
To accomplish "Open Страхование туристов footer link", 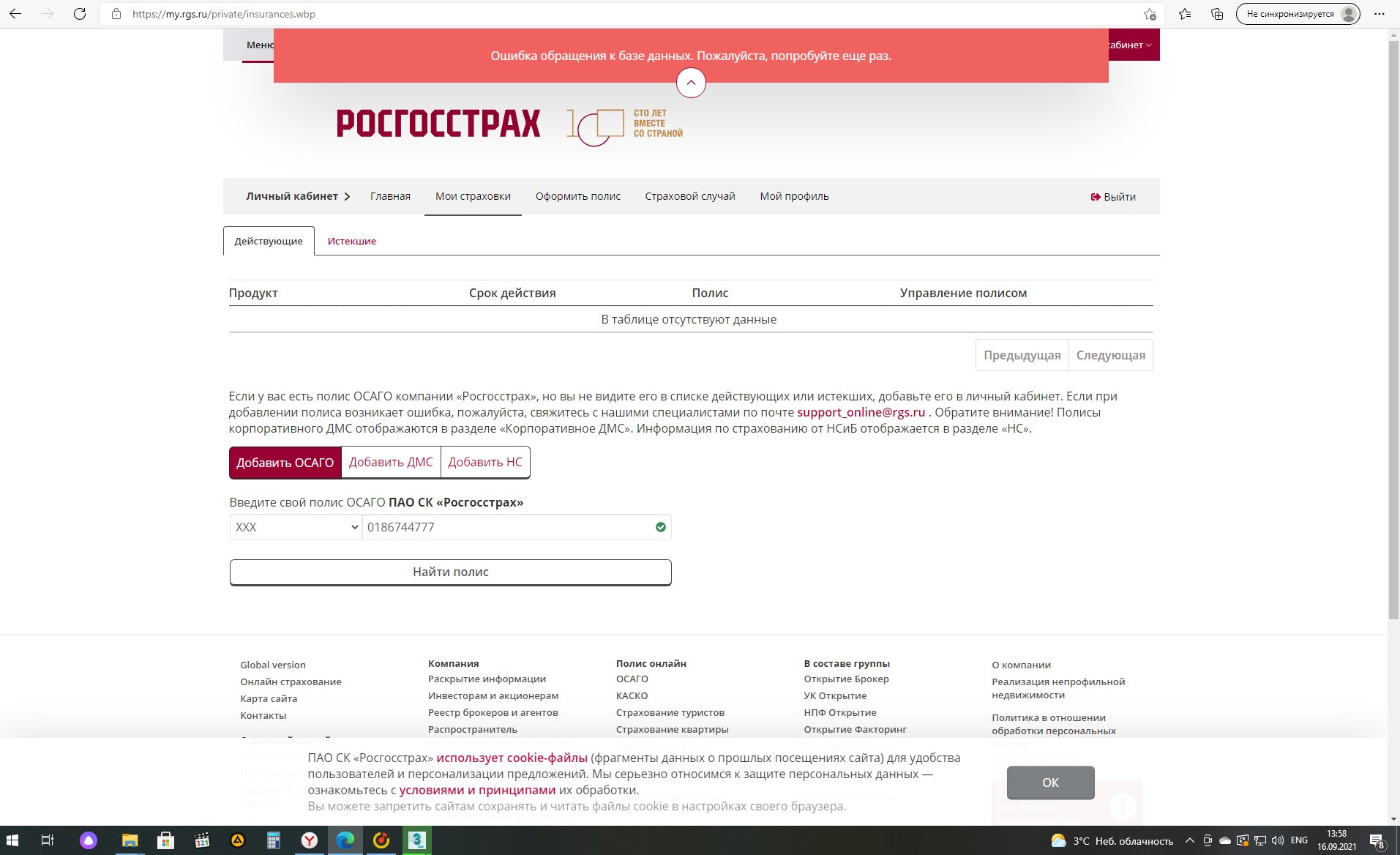I will pyautogui.click(x=670, y=712).
